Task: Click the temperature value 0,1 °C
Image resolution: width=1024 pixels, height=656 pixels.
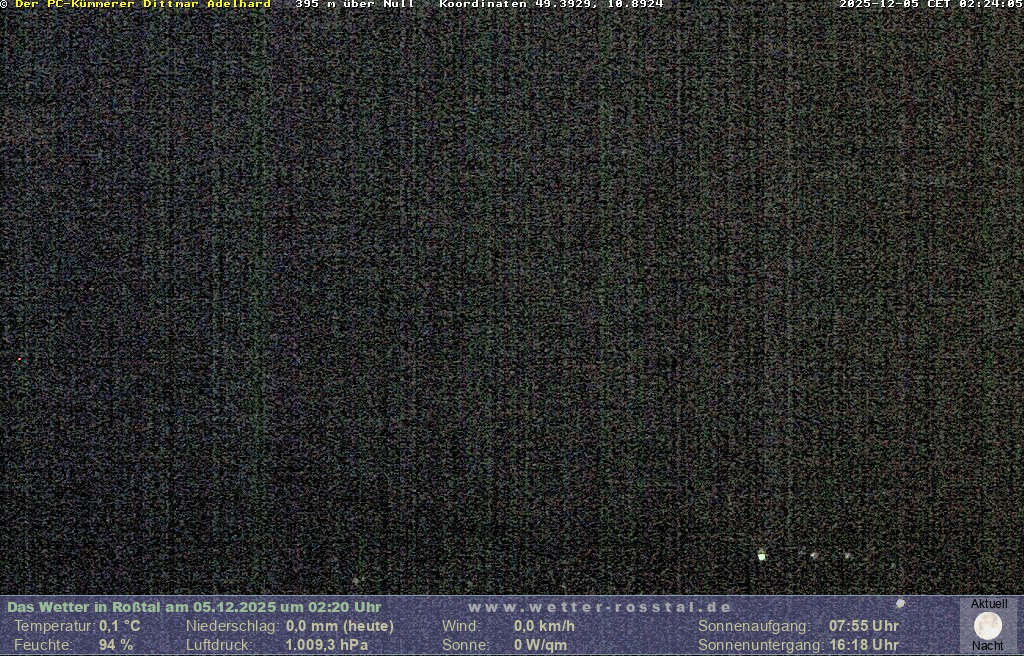Action: 119,626
